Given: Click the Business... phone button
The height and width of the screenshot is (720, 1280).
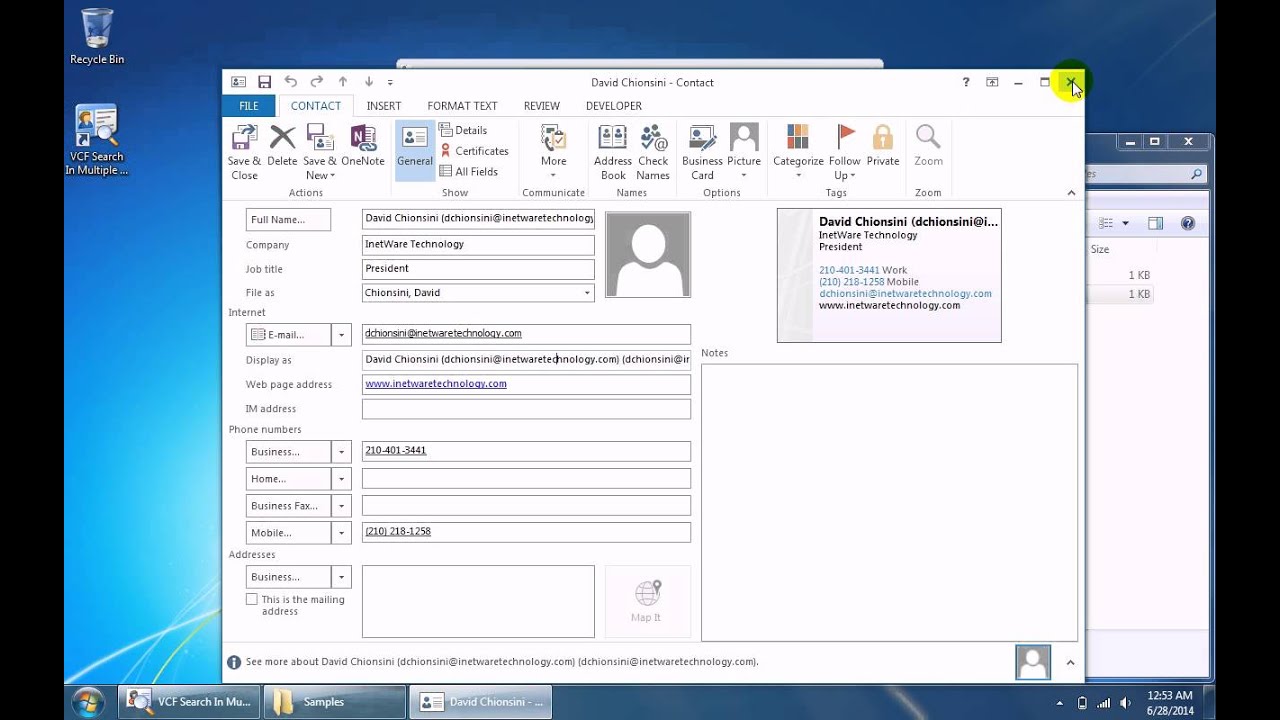Looking at the screenshot, I should click(x=288, y=452).
